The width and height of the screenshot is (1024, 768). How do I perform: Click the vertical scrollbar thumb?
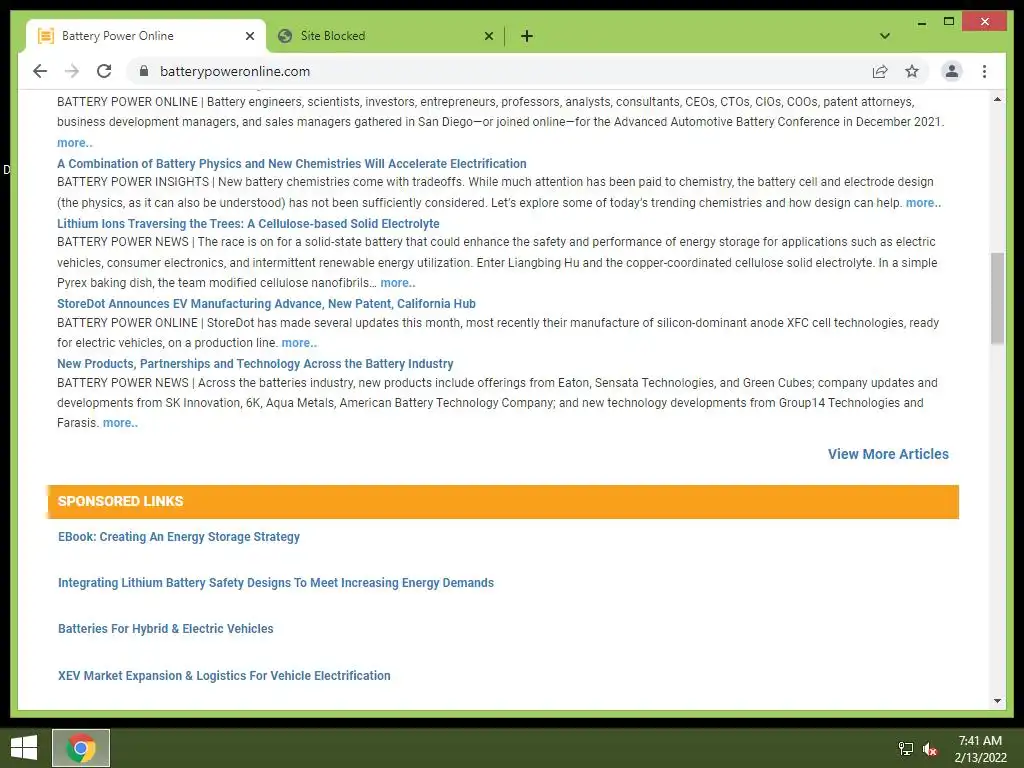997,298
